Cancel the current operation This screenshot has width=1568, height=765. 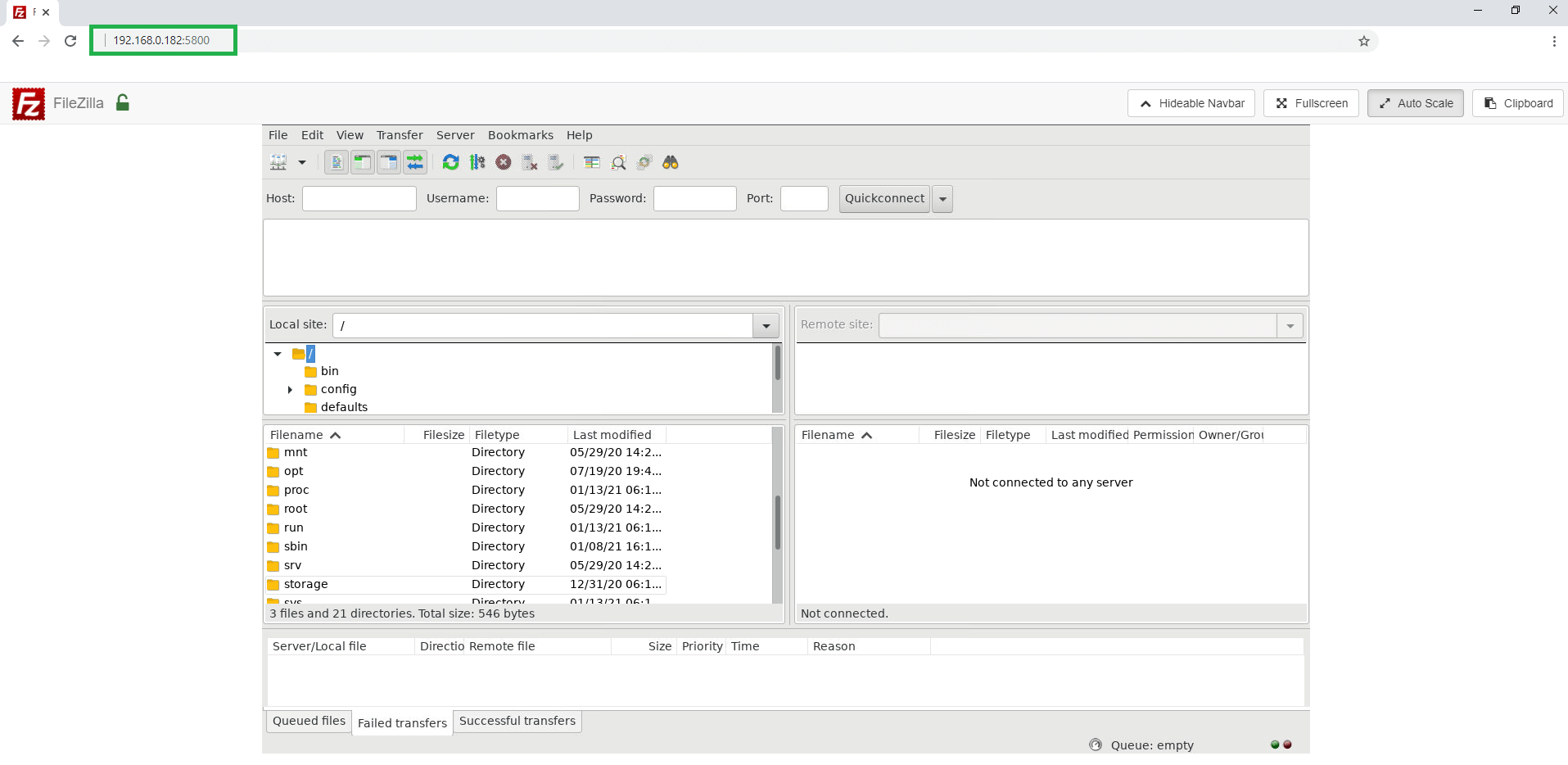pos(504,162)
